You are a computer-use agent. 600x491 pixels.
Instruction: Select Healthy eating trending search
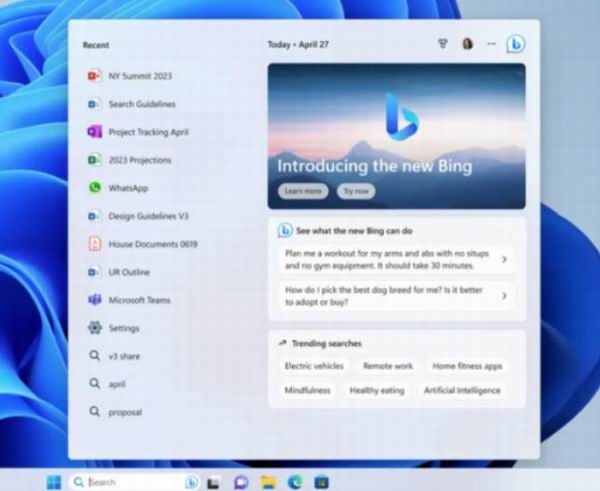pyautogui.click(x=377, y=390)
